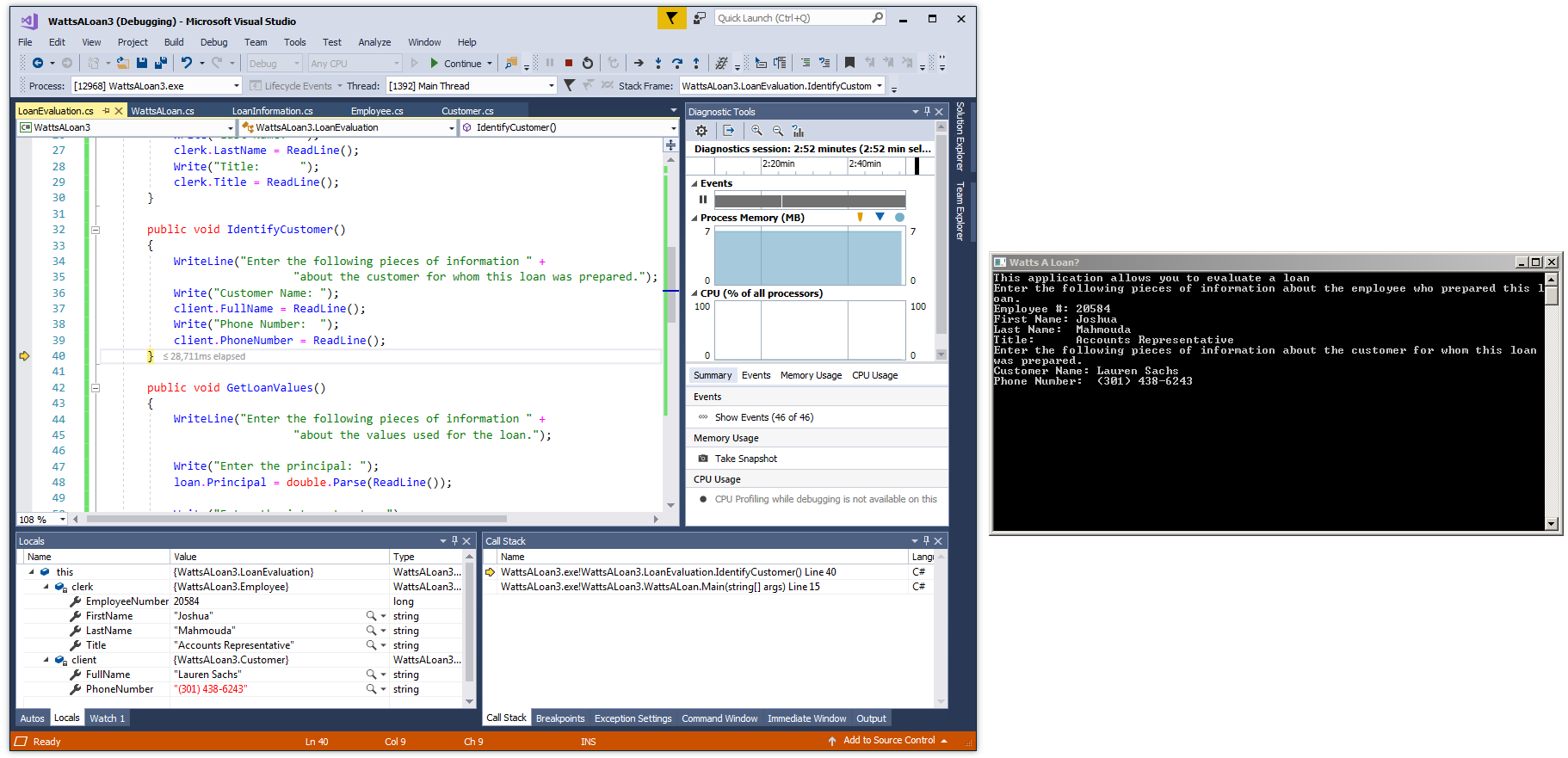This screenshot has height=758, width=1568.
Task: Click the Show Next Statement arrow icon
Action: 639,63
